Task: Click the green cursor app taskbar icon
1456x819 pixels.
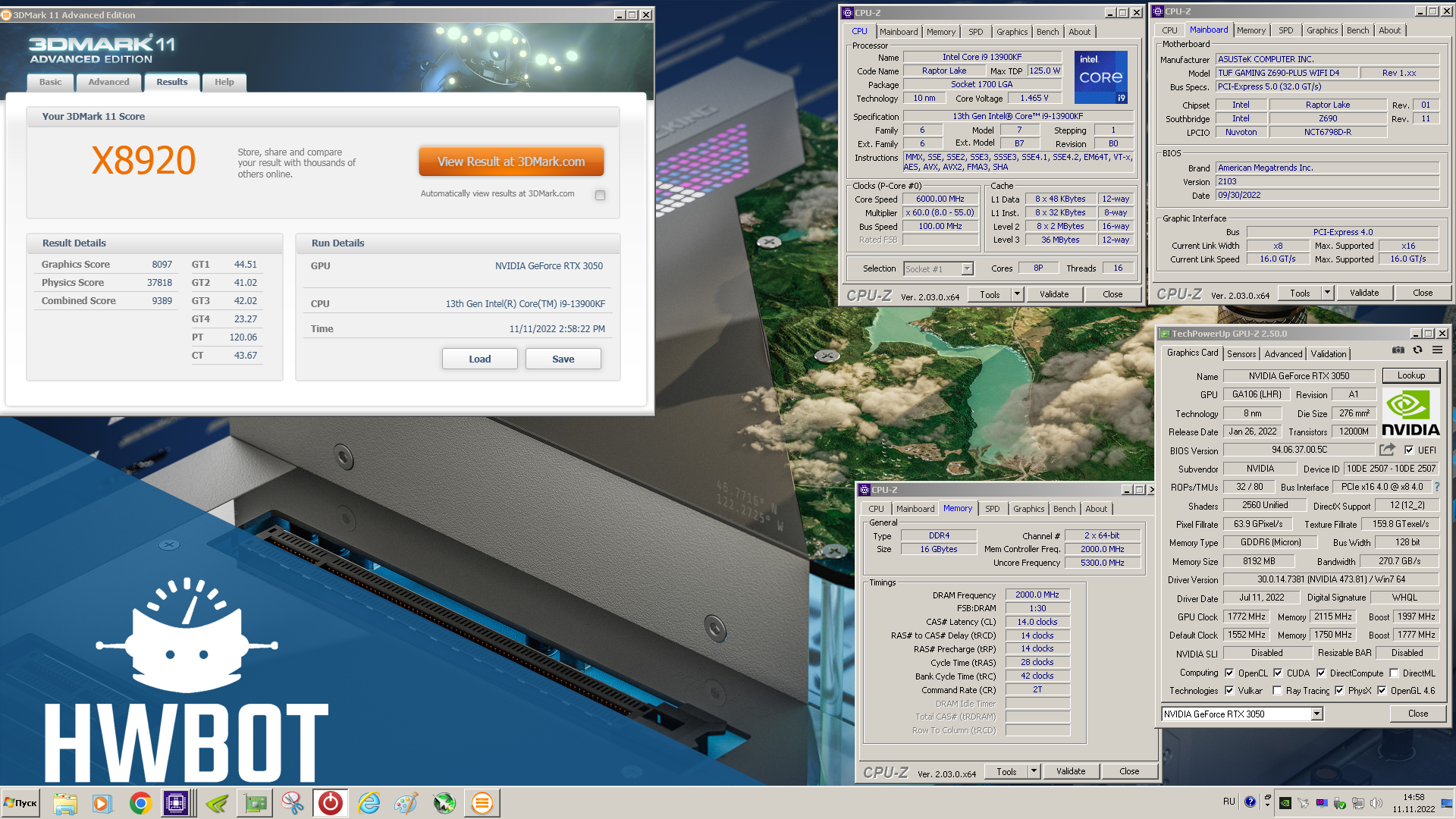Action: (444, 803)
